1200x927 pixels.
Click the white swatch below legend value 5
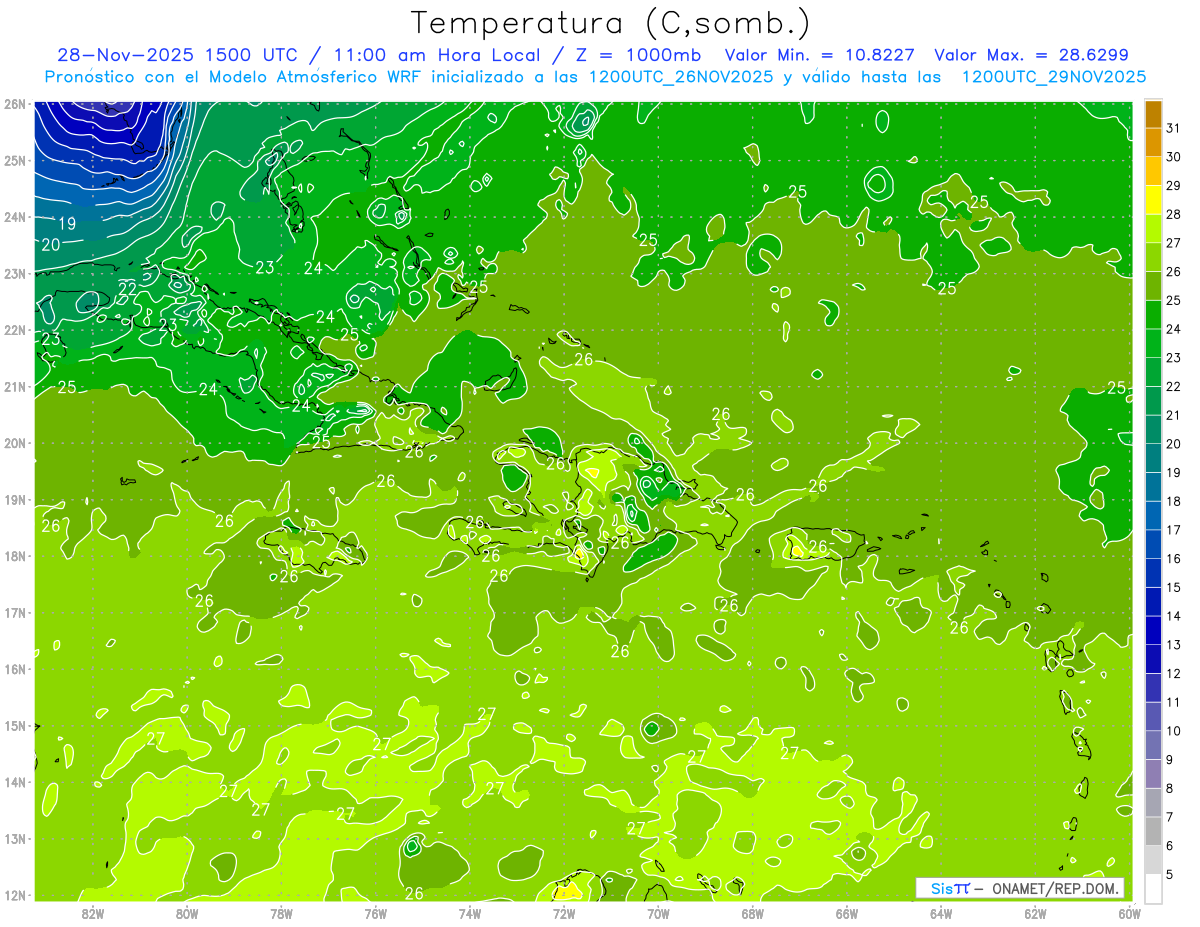pyautogui.click(x=1153, y=887)
